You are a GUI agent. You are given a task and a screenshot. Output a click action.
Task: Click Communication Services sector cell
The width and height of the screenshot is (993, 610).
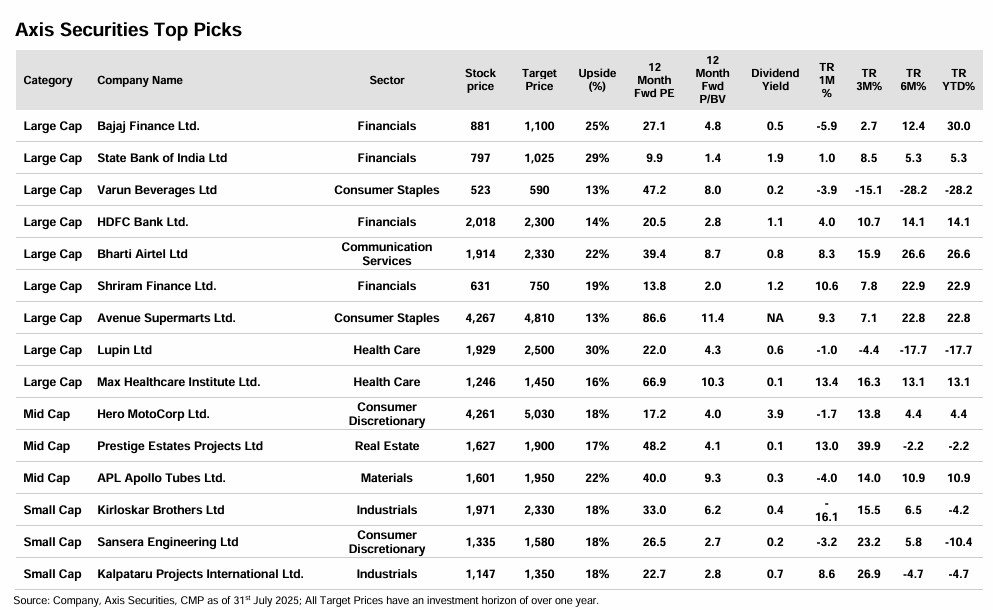pos(387,254)
